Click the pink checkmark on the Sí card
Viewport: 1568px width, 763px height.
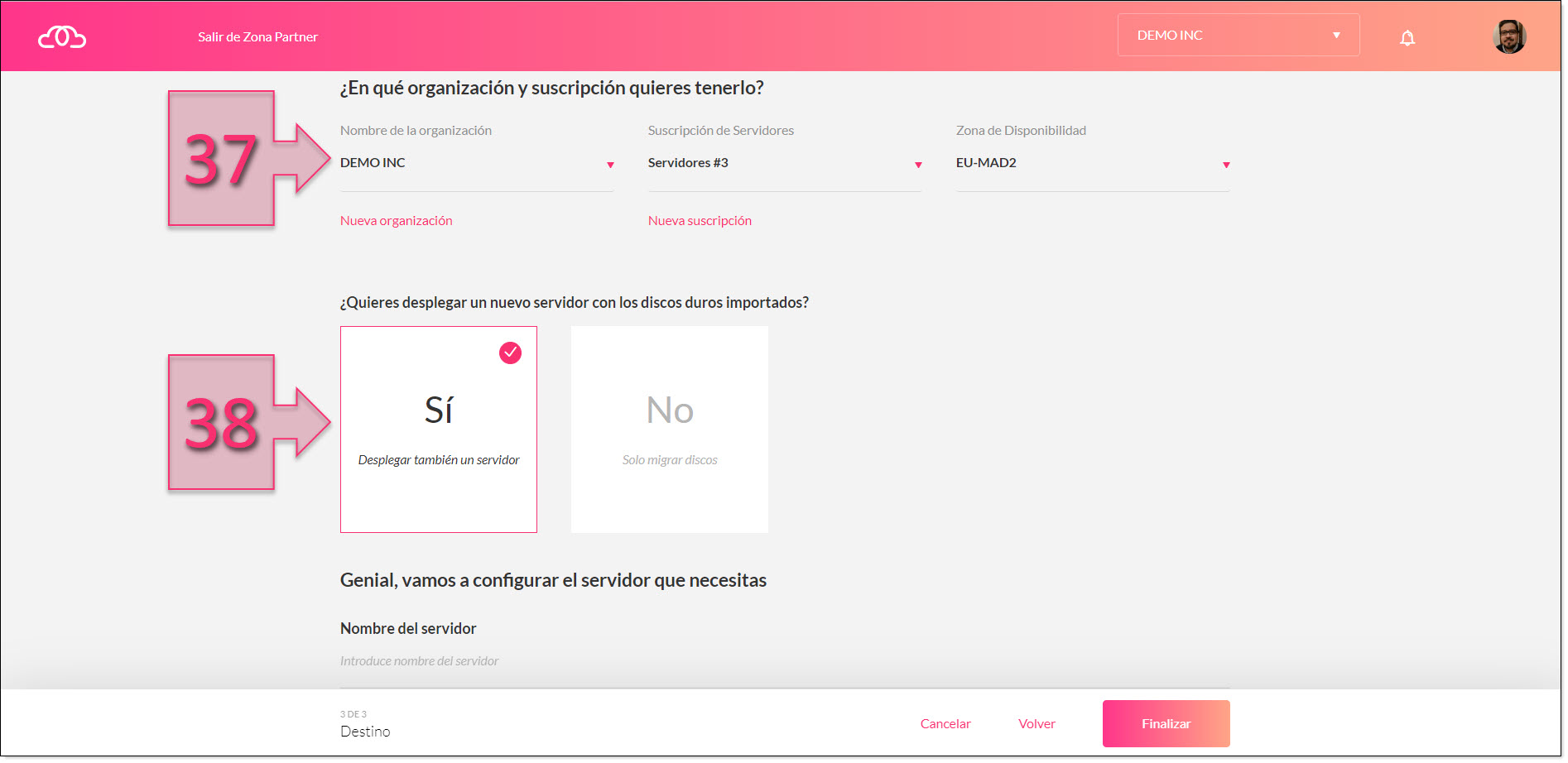tap(510, 353)
